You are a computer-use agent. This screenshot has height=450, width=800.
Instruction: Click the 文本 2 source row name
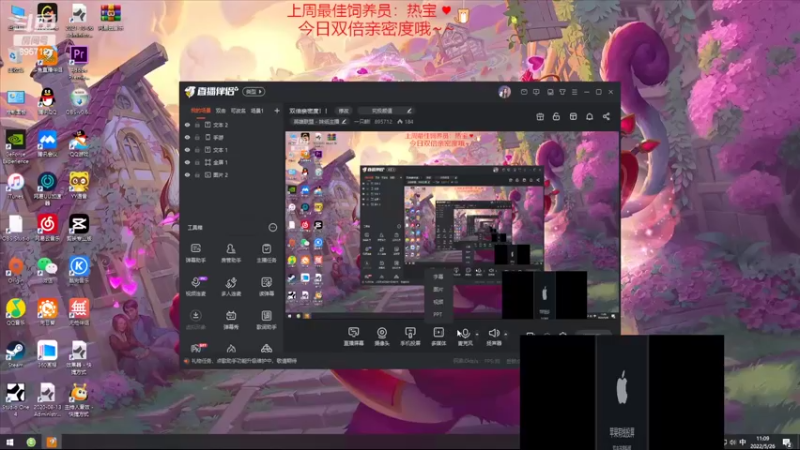coord(220,125)
